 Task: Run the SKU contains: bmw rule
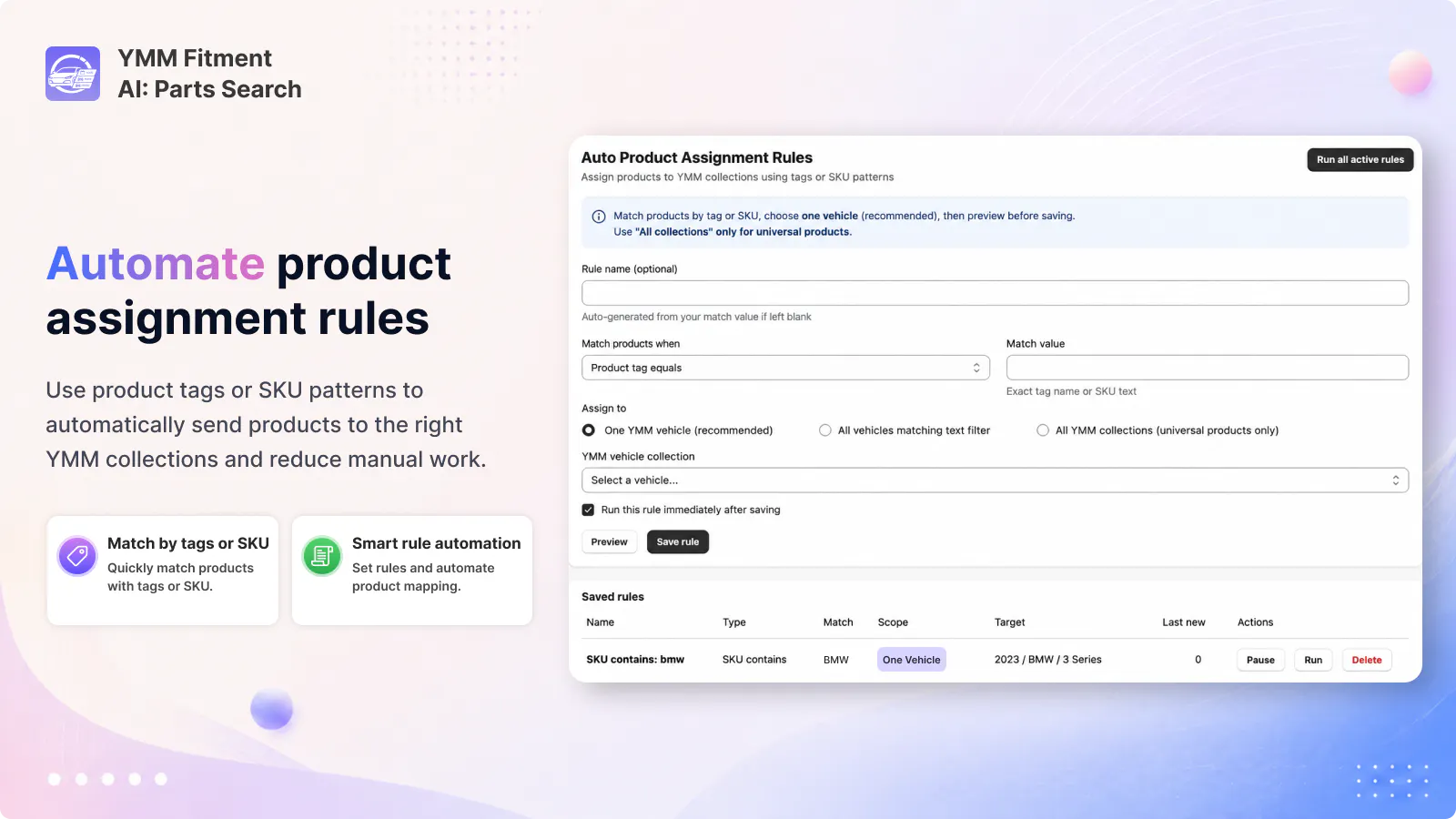point(1313,660)
